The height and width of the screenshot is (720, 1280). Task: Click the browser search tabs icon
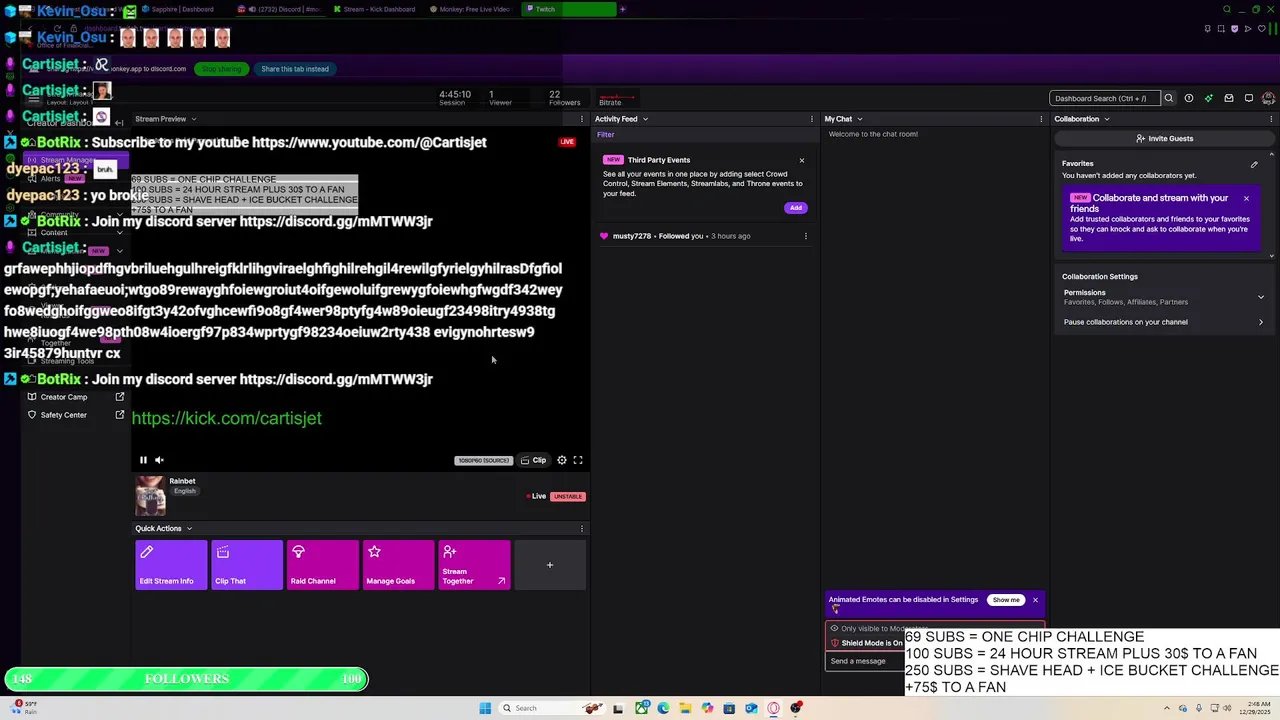coord(1227,9)
